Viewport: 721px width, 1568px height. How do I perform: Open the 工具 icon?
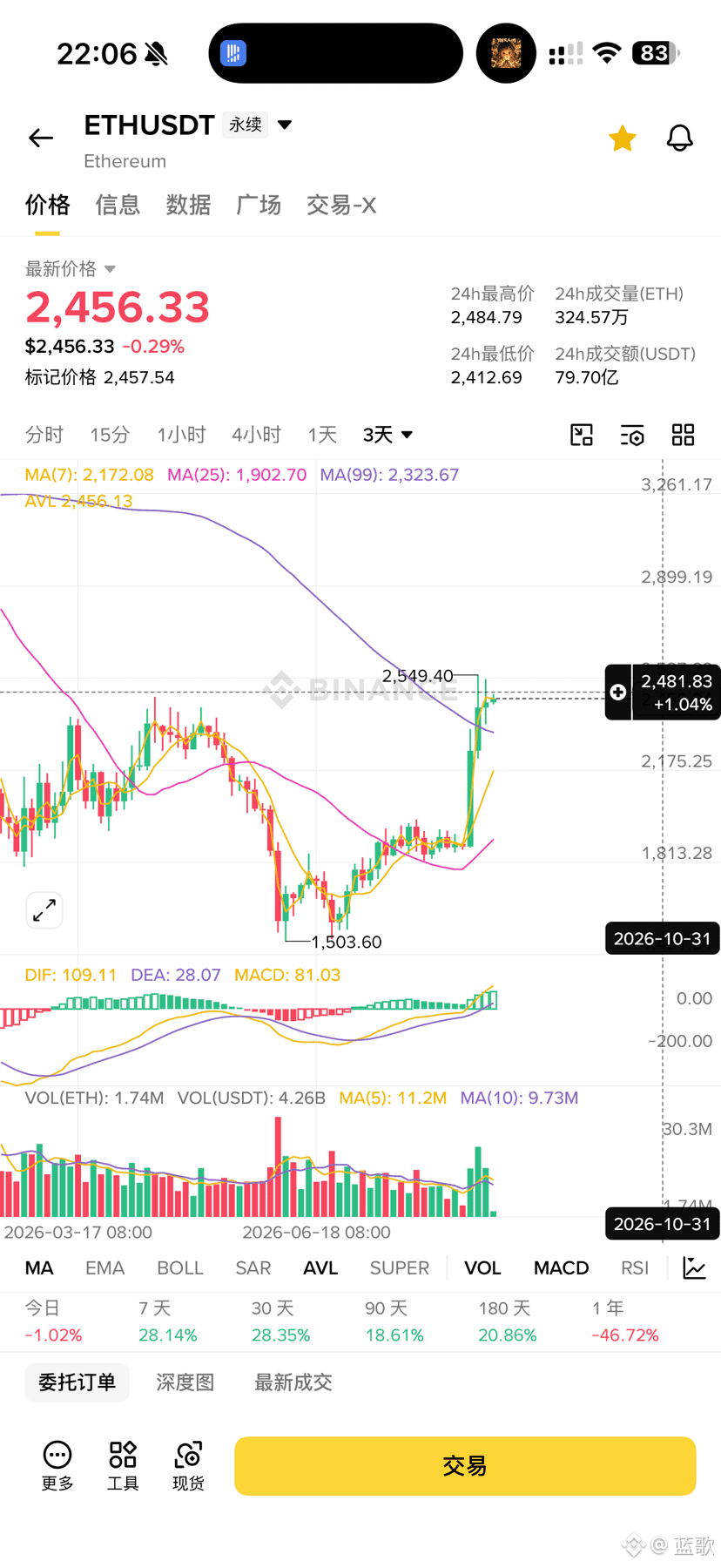coord(123,1465)
